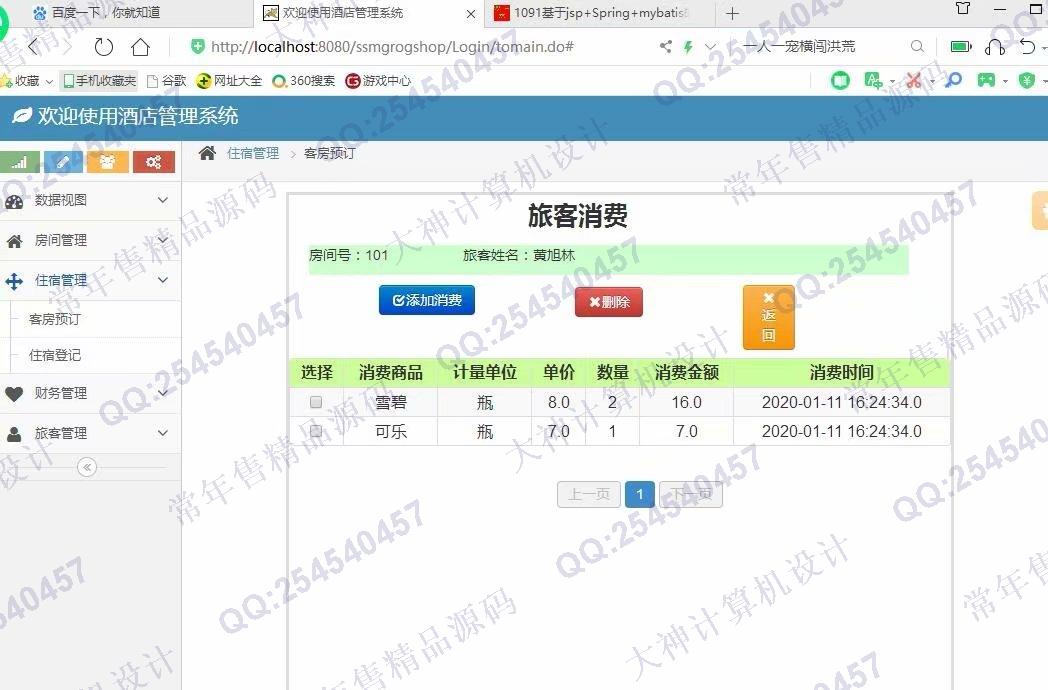Click the shirt skin icon in title bar
The image size is (1048, 690).
963,8
